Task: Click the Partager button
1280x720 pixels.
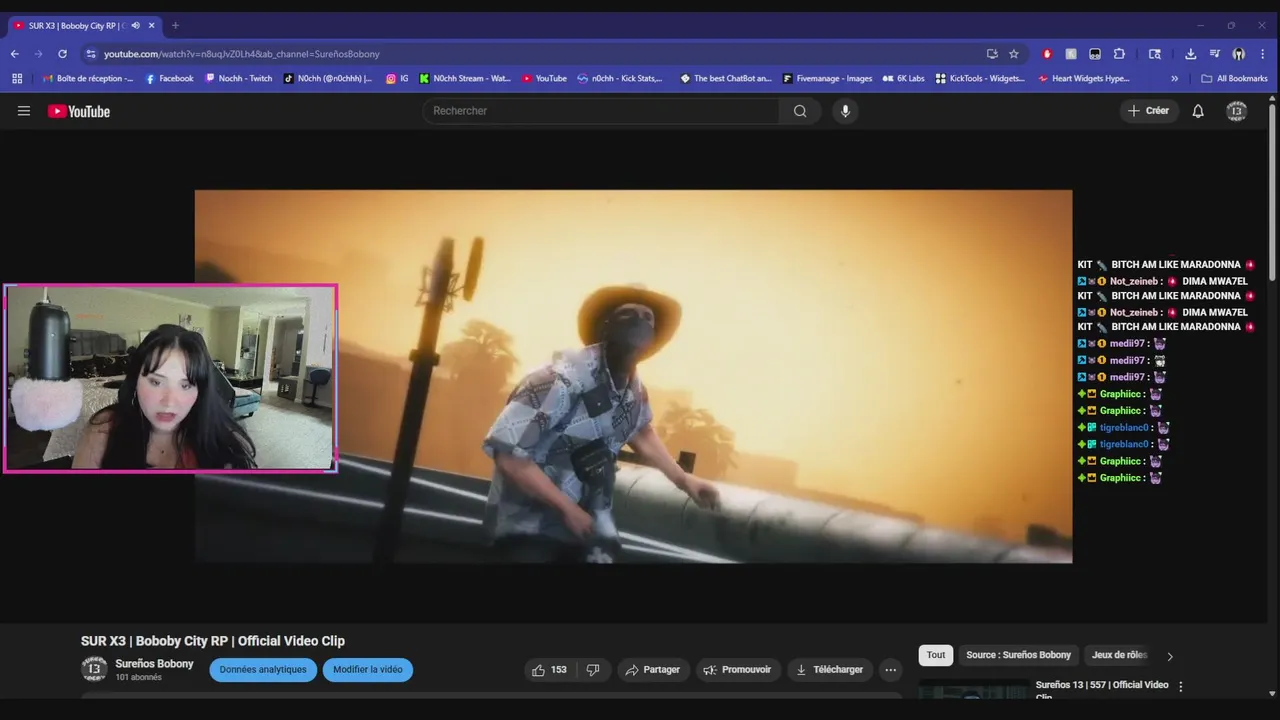Action: (x=653, y=670)
